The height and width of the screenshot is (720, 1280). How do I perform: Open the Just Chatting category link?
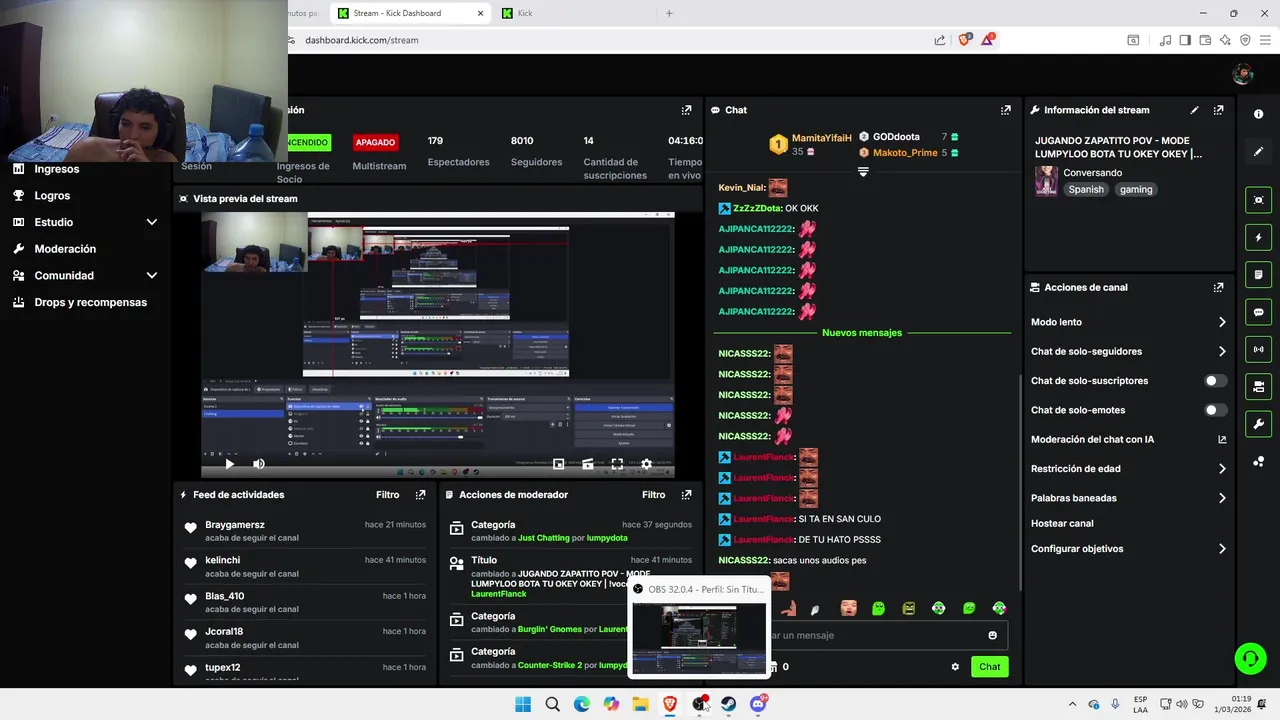click(x=543, y=538)
